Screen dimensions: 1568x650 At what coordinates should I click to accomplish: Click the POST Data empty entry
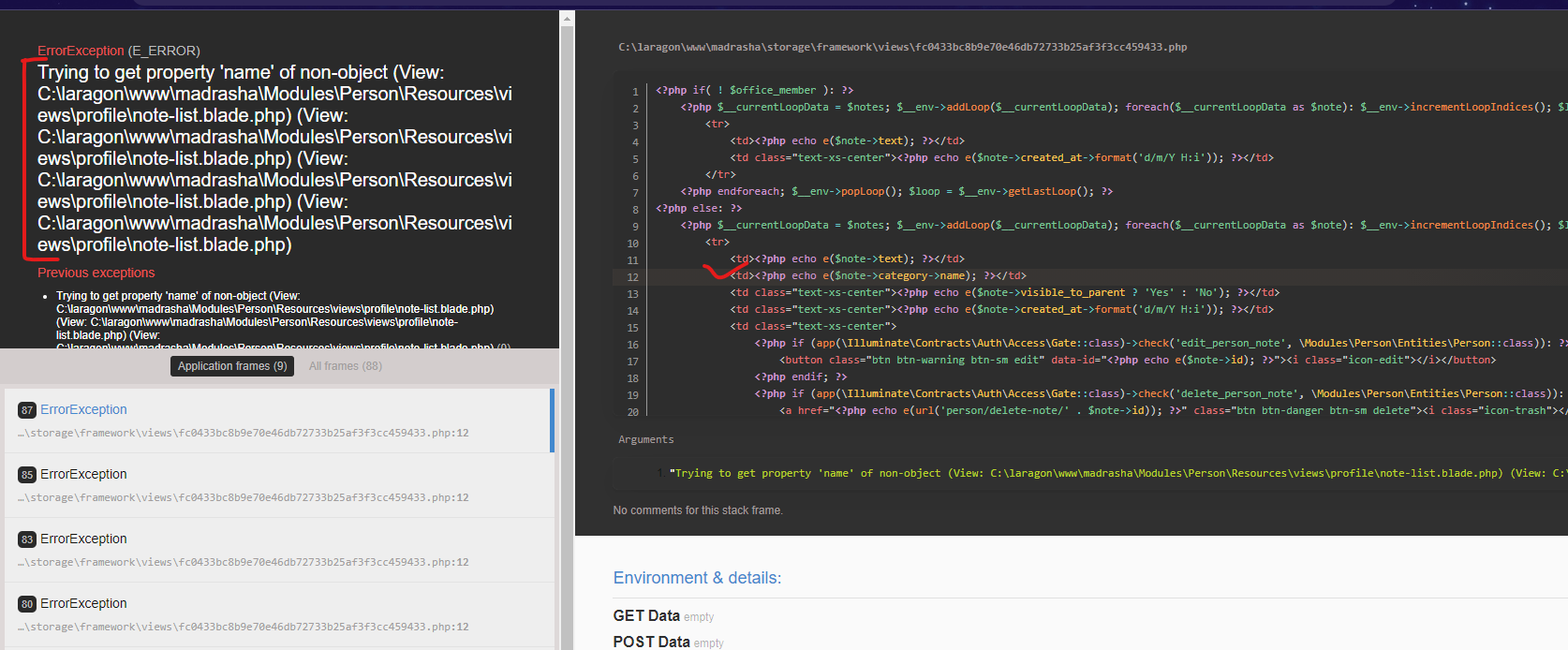point(668,643)
